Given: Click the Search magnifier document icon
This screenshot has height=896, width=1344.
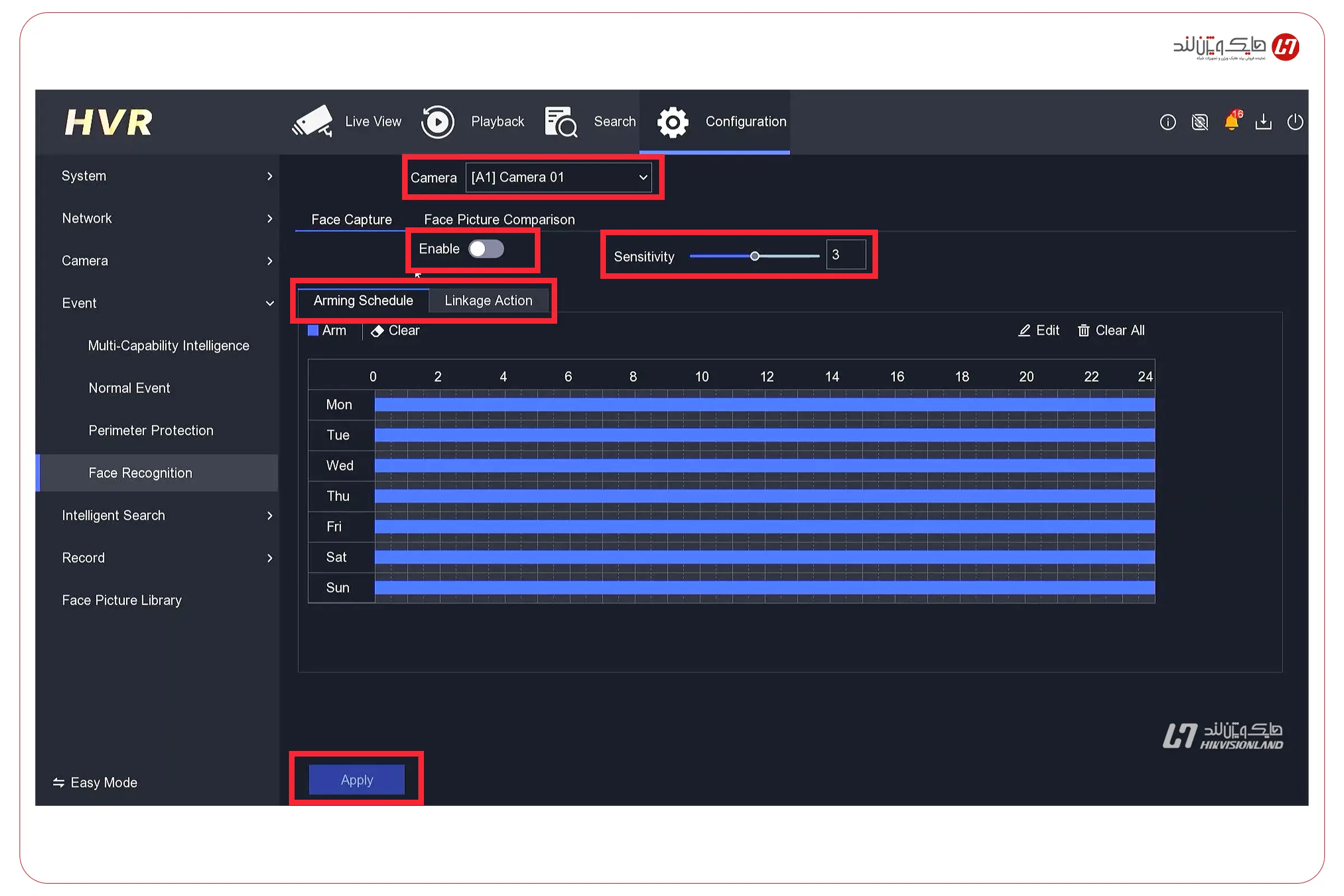Looking at the screenshot, I should coord(560,122).
